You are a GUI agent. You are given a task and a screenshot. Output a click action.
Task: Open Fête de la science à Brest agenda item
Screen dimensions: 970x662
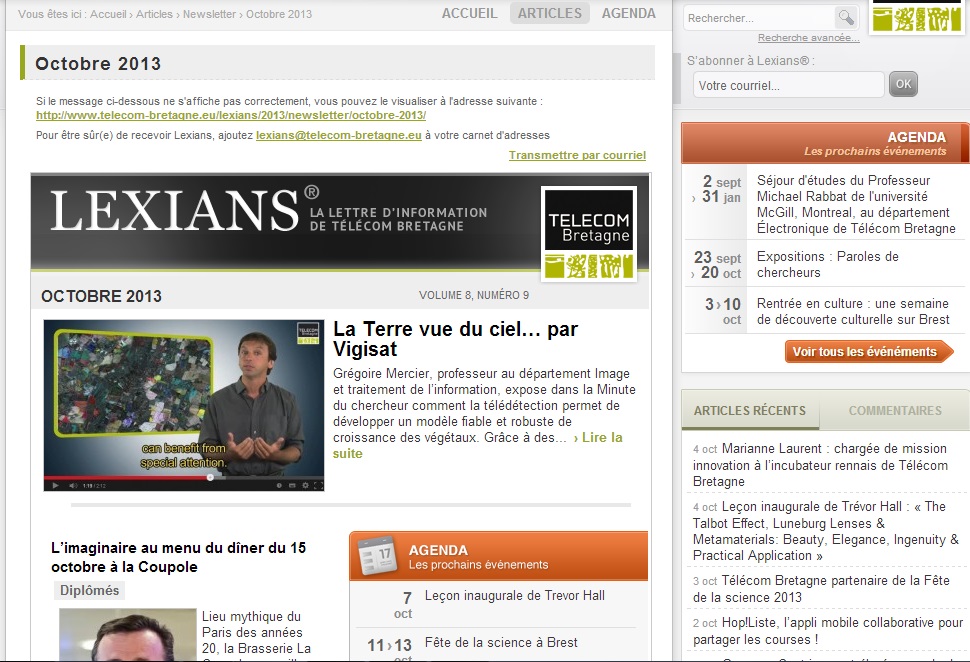[501, 642]
